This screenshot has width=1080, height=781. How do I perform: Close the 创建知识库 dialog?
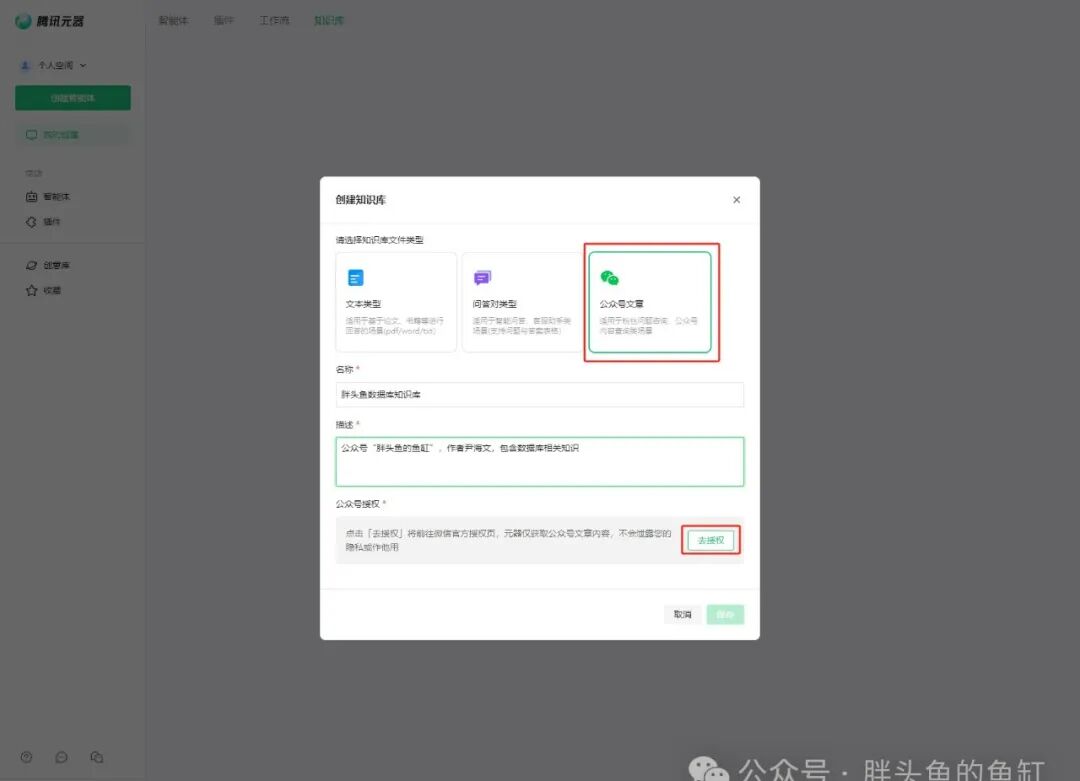736,200
